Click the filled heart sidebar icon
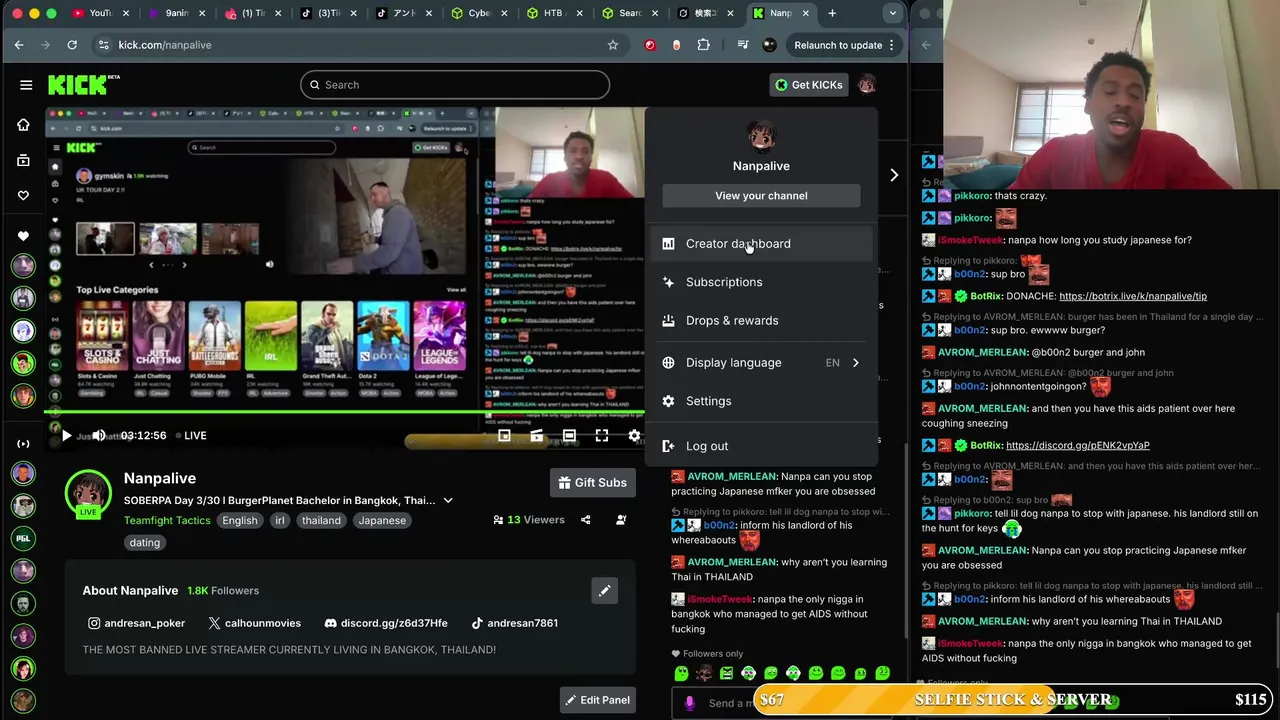 point(23,236)
